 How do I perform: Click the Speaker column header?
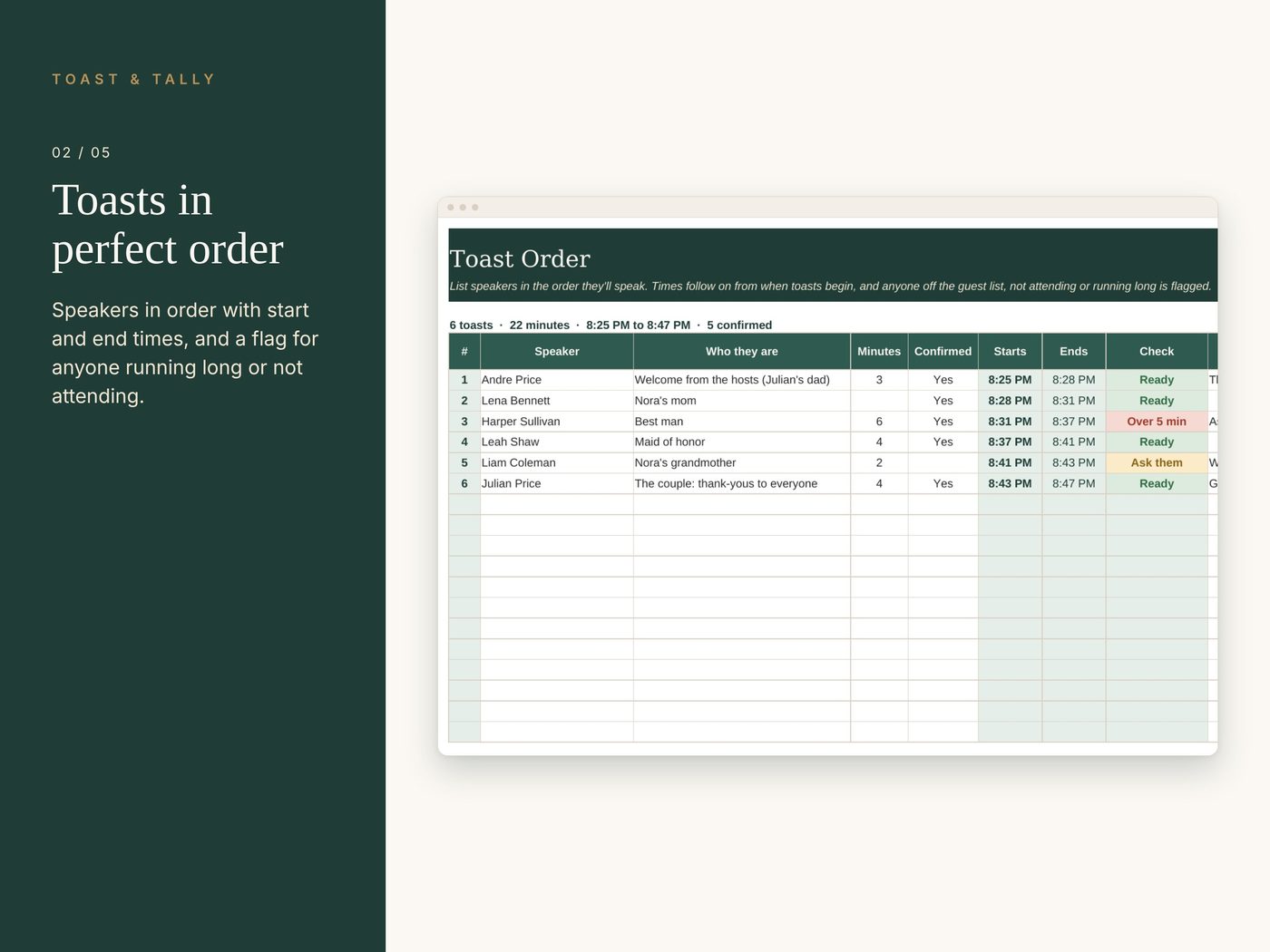point(556,351)
